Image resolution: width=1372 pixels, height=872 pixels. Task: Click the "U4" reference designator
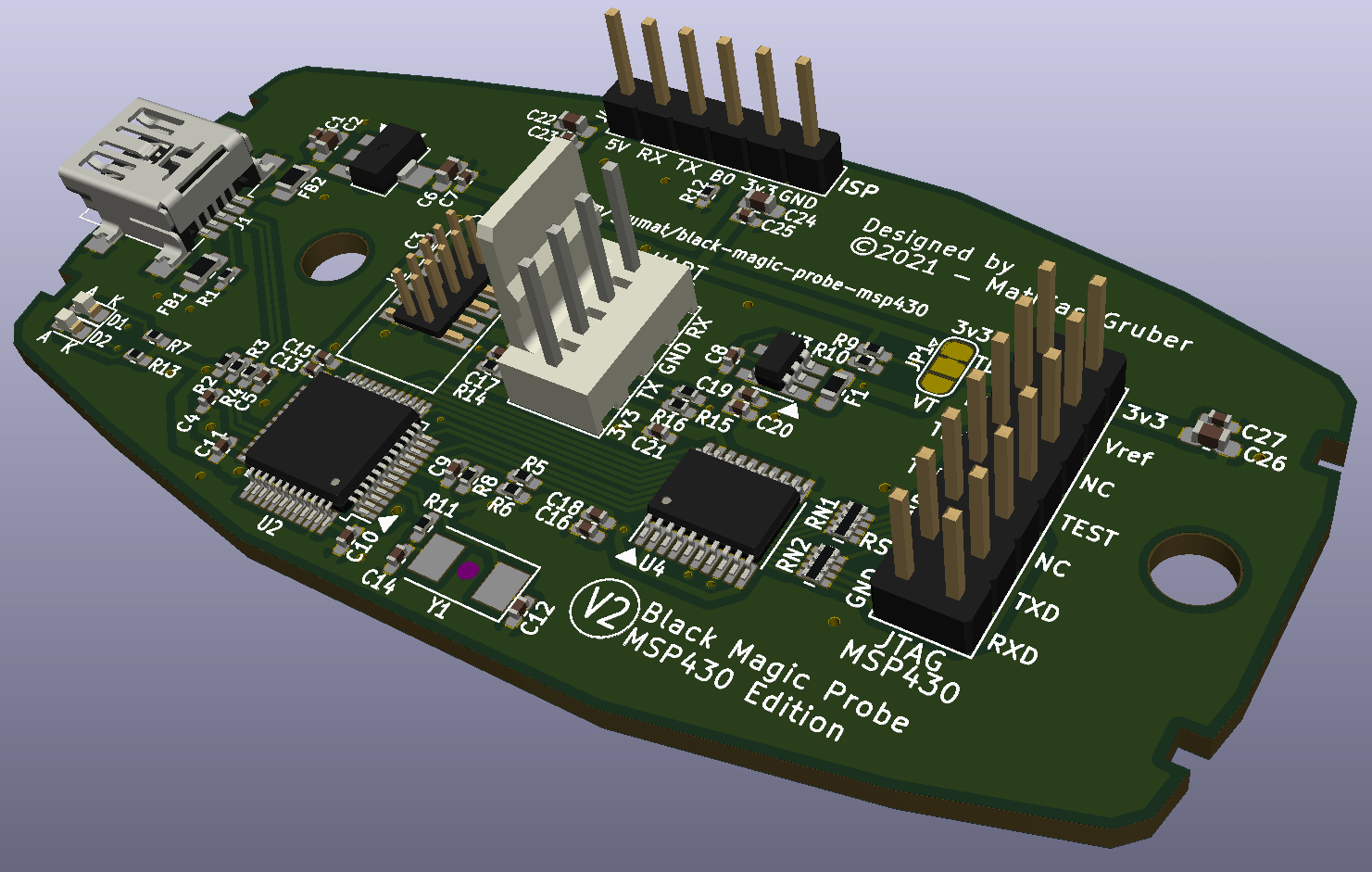point(652,565)
